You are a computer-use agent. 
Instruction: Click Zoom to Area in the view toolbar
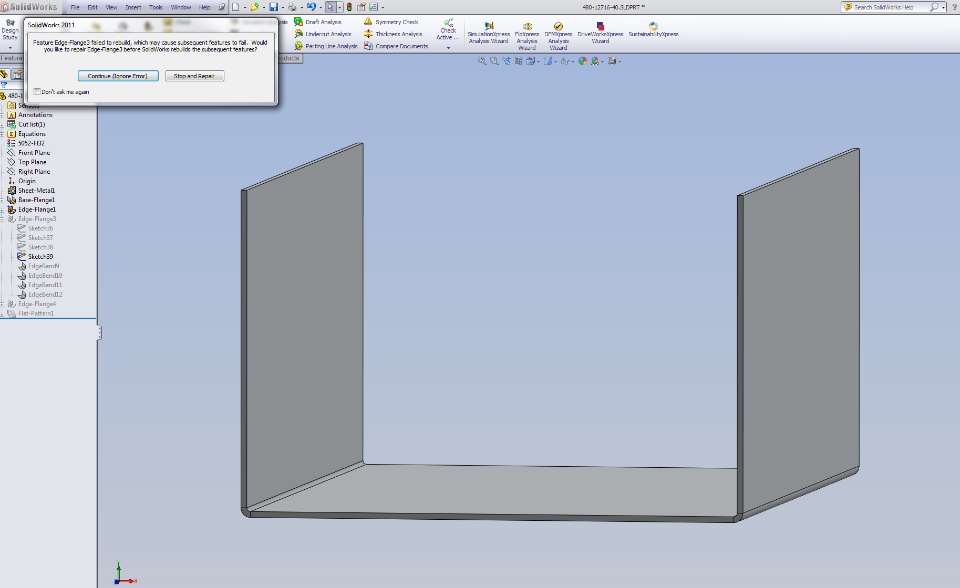[494, 61]
